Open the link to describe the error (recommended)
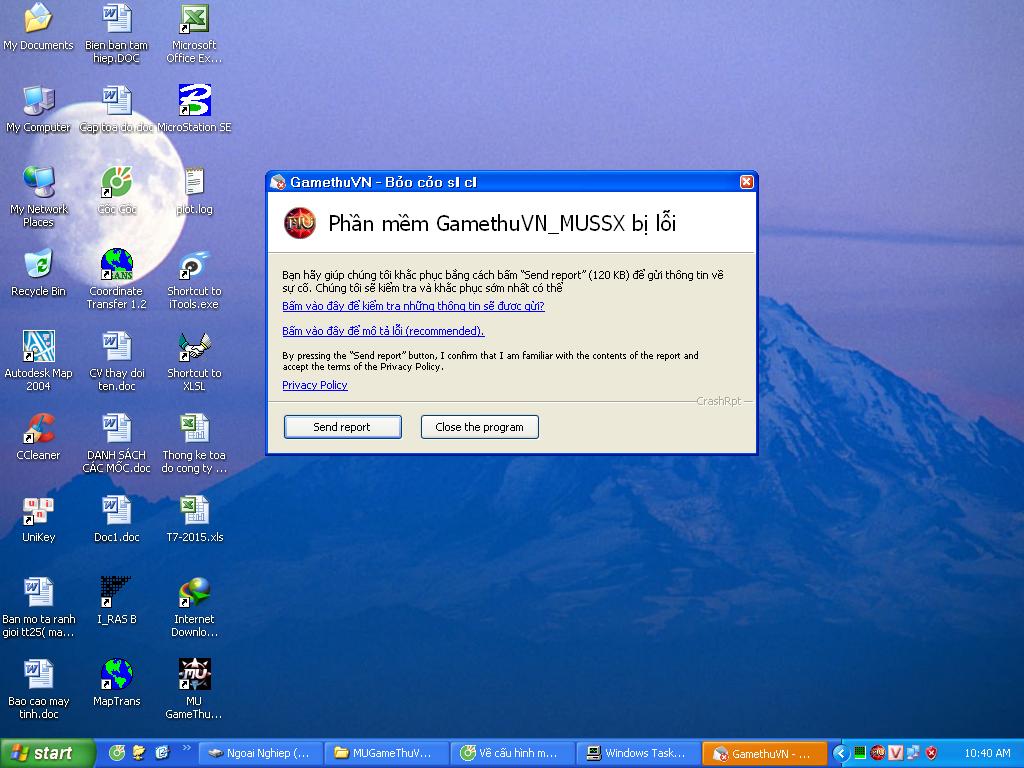Image resolution: width=1024 pixels, height=768 pixels. [383, 331]
